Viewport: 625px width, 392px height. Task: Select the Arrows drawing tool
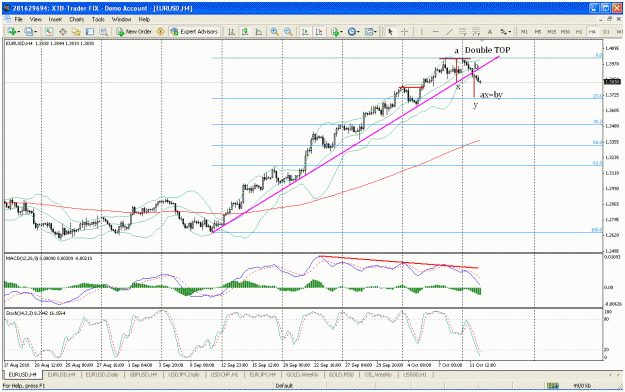coord(504,32)
